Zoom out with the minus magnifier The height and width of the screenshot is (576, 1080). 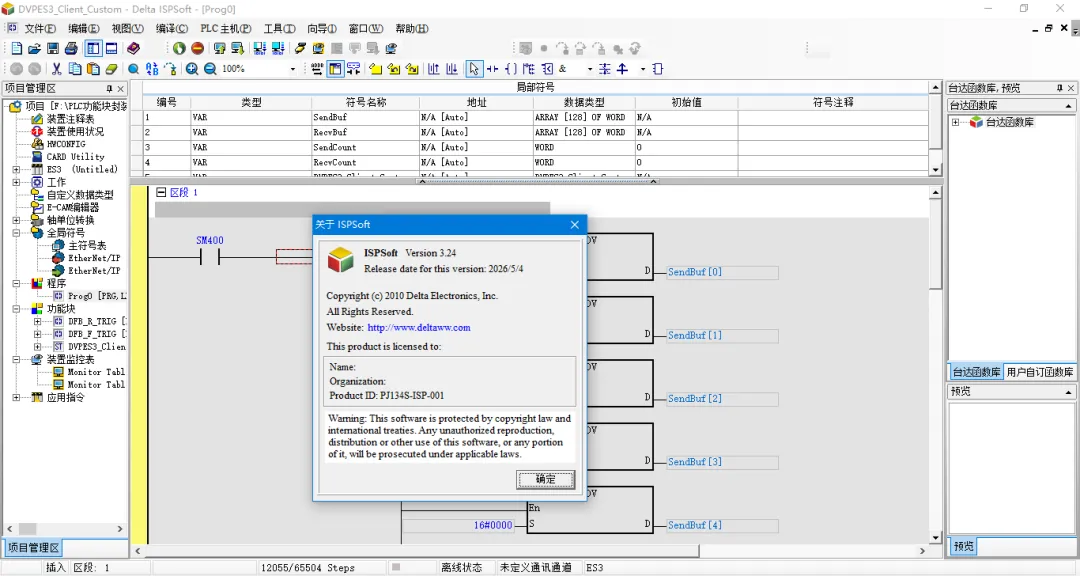tap(210, 69)
